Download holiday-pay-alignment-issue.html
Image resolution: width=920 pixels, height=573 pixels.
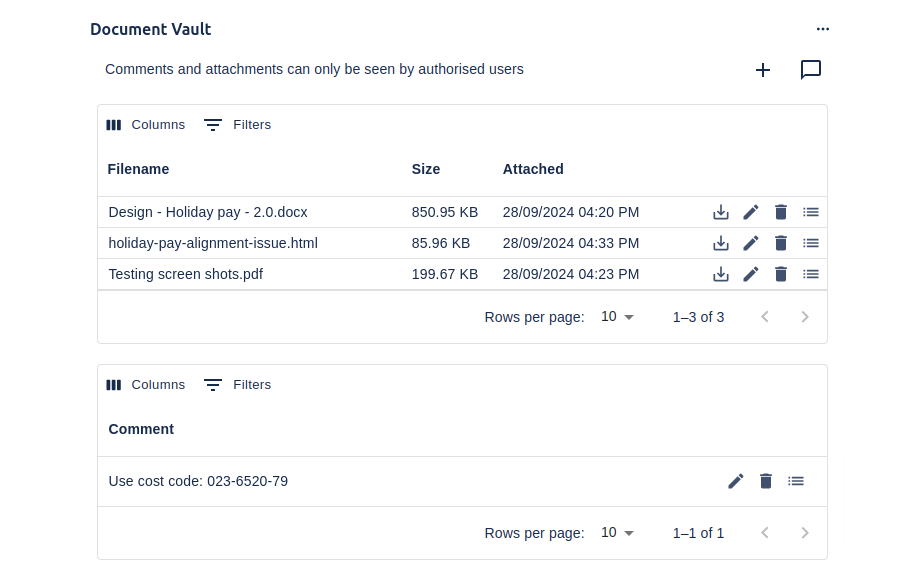tap(721, 243)
